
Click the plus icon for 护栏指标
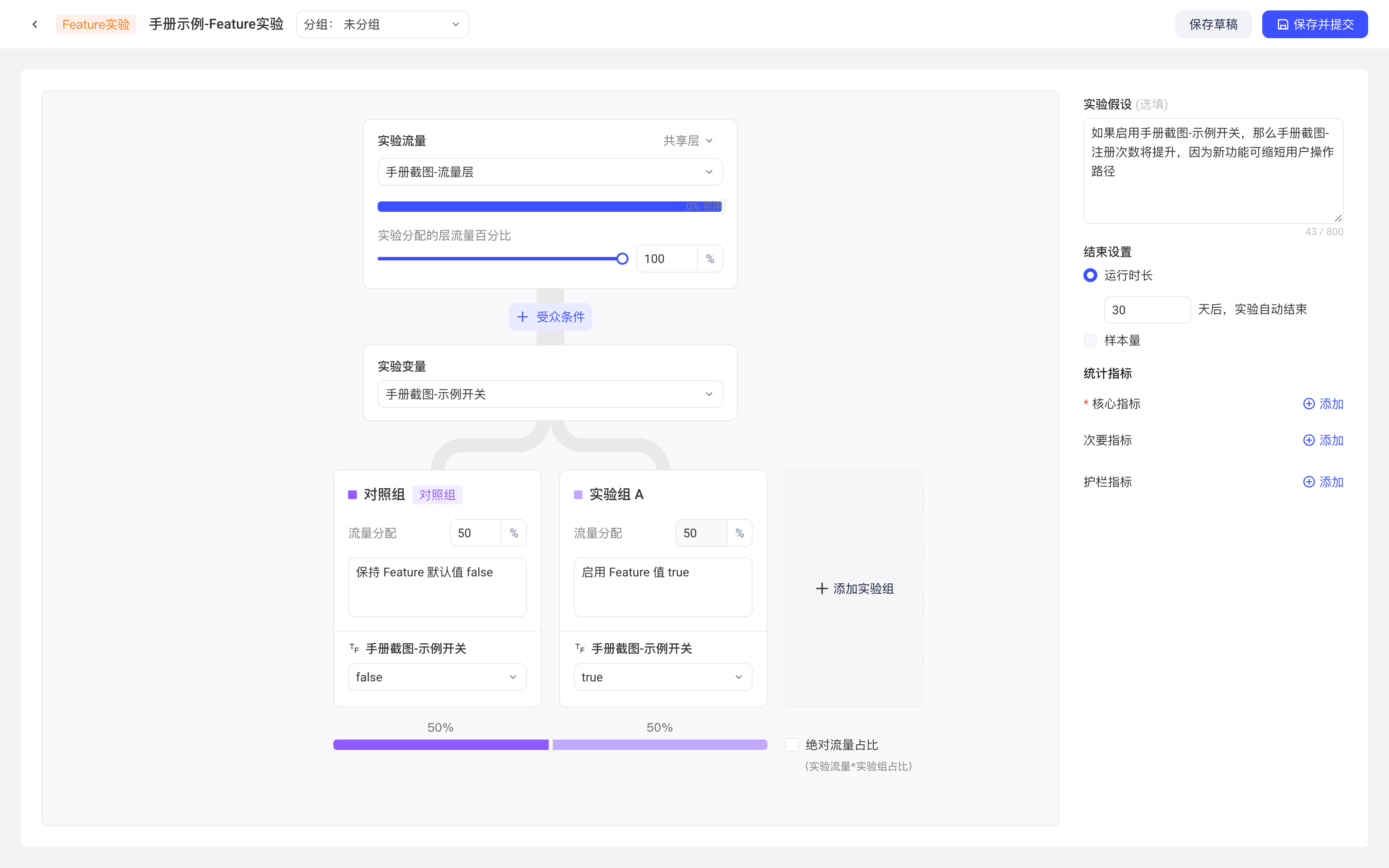1309,482
